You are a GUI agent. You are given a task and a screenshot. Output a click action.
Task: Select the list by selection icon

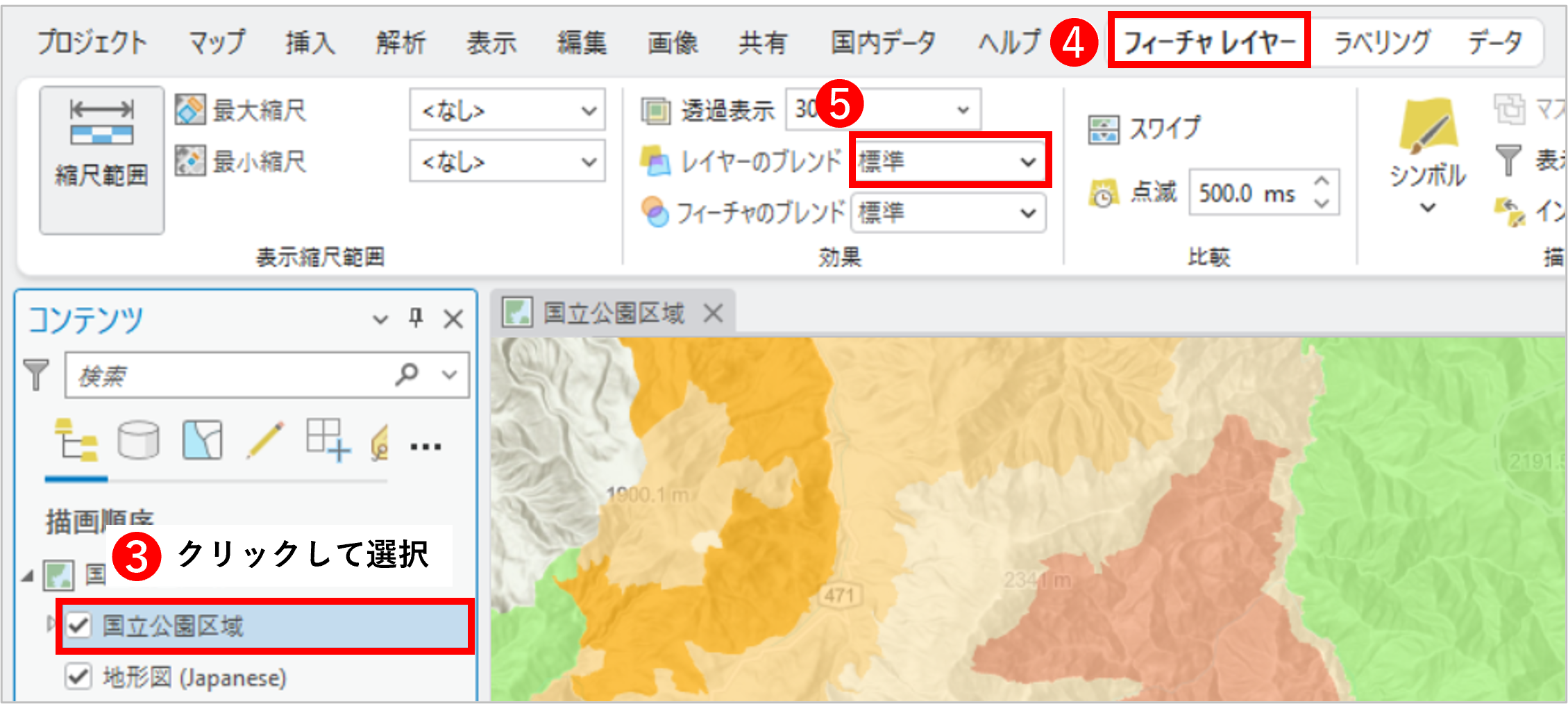point(202,440)
